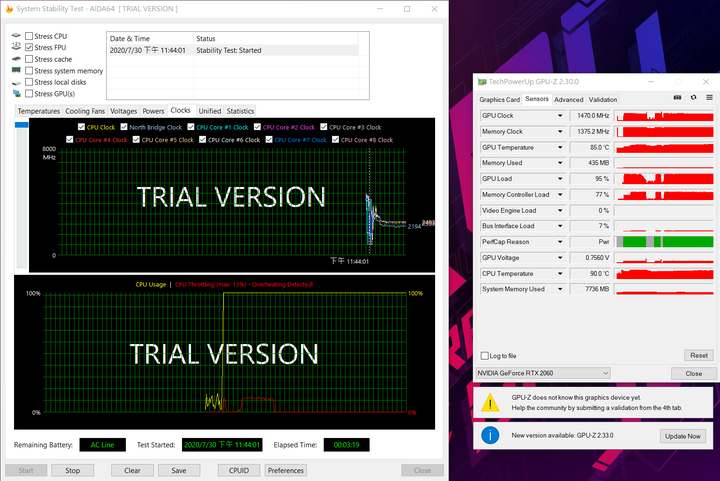720x481 pixels.
Task: Open Bus Interface Load dropdown arrow
Action: tap(560, 226)
